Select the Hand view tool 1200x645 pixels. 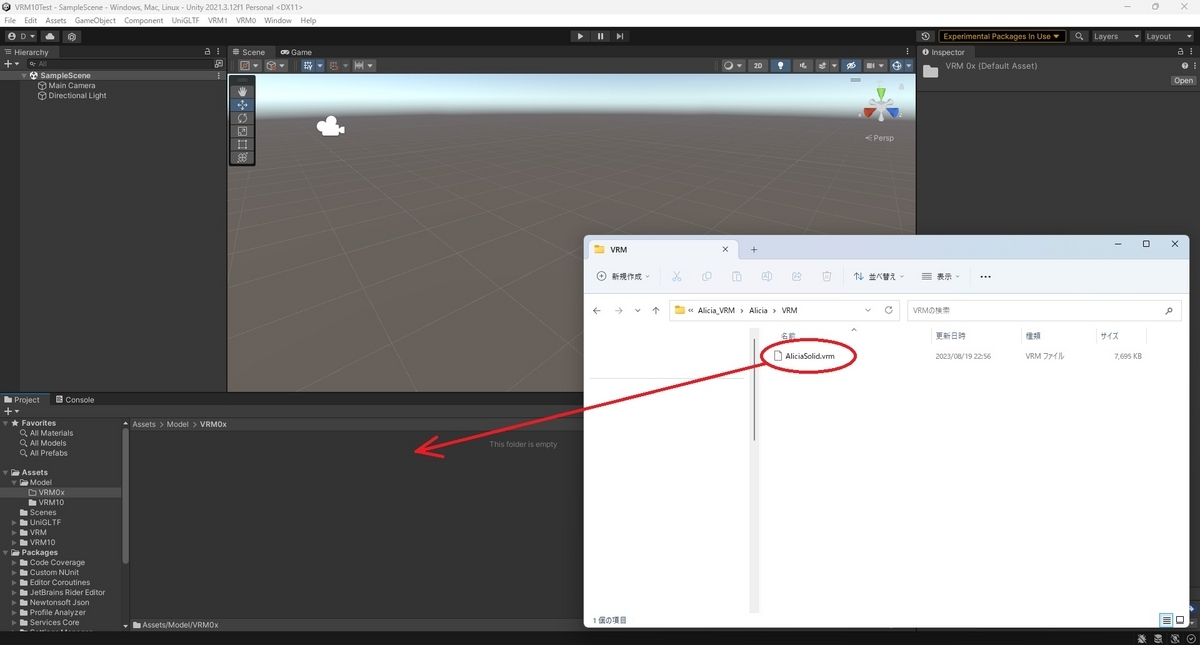[242, 91]
